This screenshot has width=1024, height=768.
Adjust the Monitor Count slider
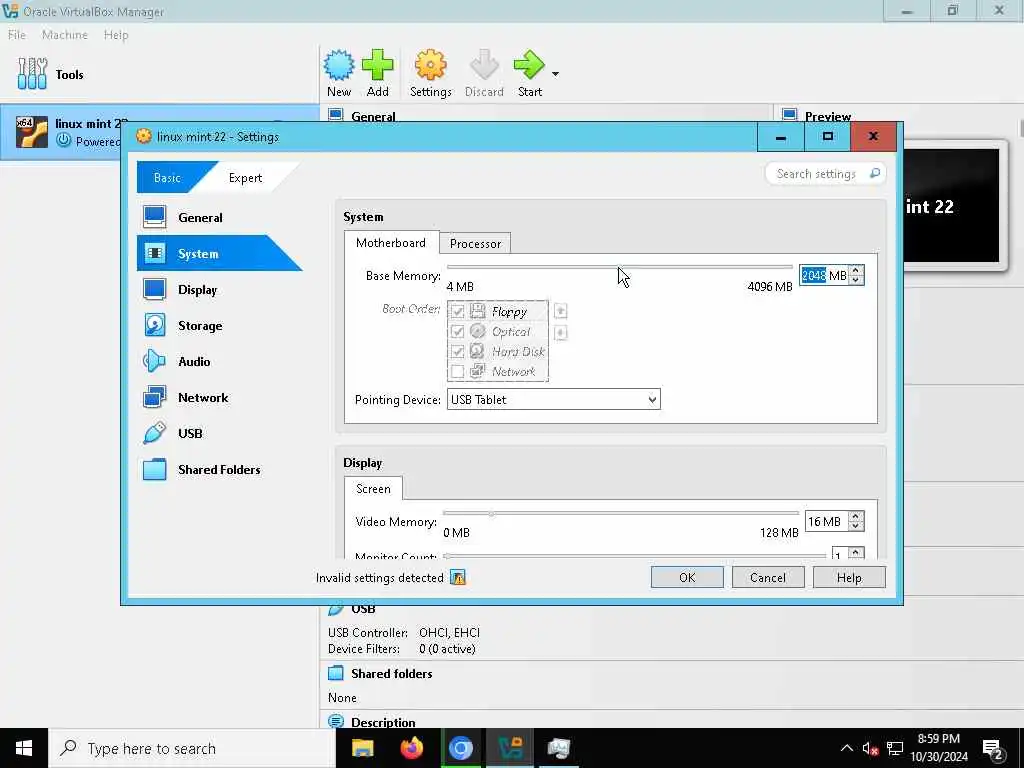(635, 556)
